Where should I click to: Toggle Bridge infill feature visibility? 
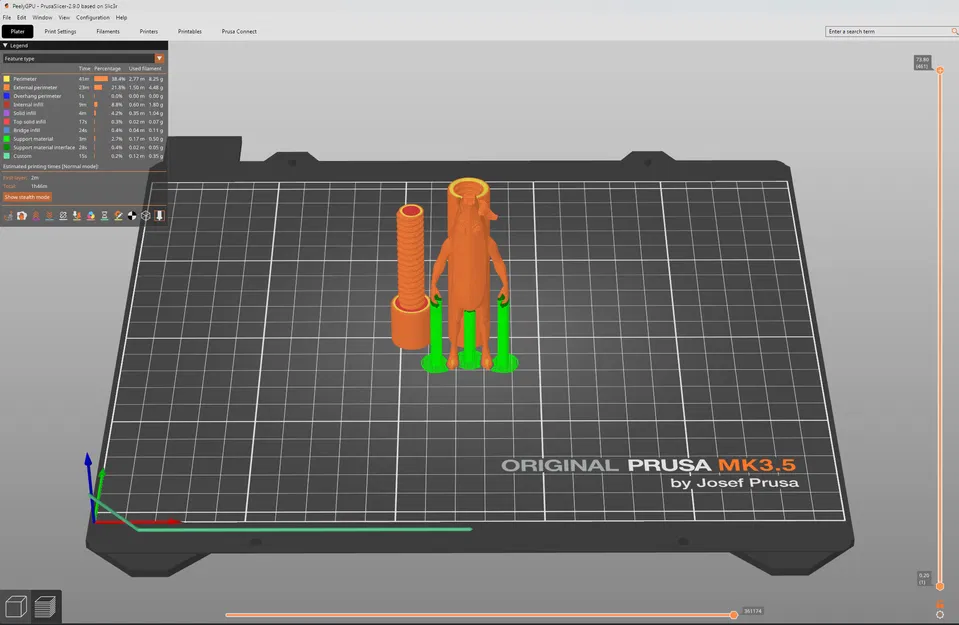pos(83,130)
